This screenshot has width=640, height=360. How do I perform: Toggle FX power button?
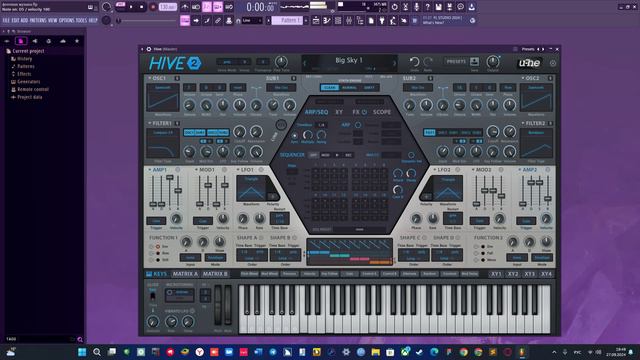[x=364, y=112]
